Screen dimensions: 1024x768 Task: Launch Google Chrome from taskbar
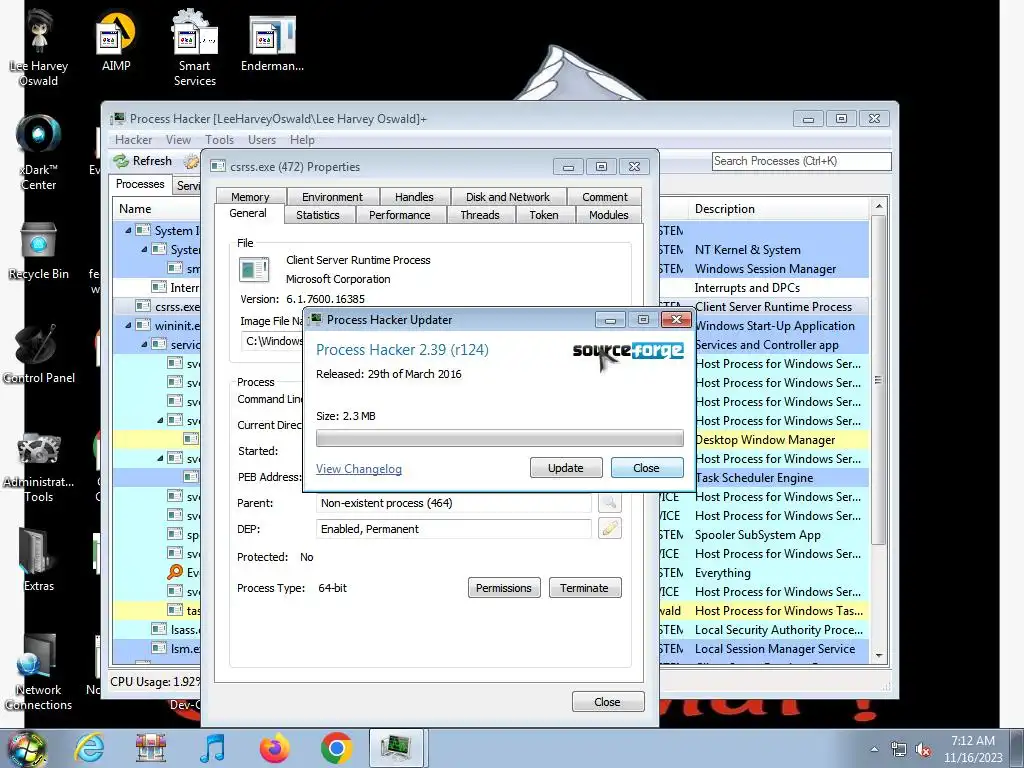tap(336, 748)
